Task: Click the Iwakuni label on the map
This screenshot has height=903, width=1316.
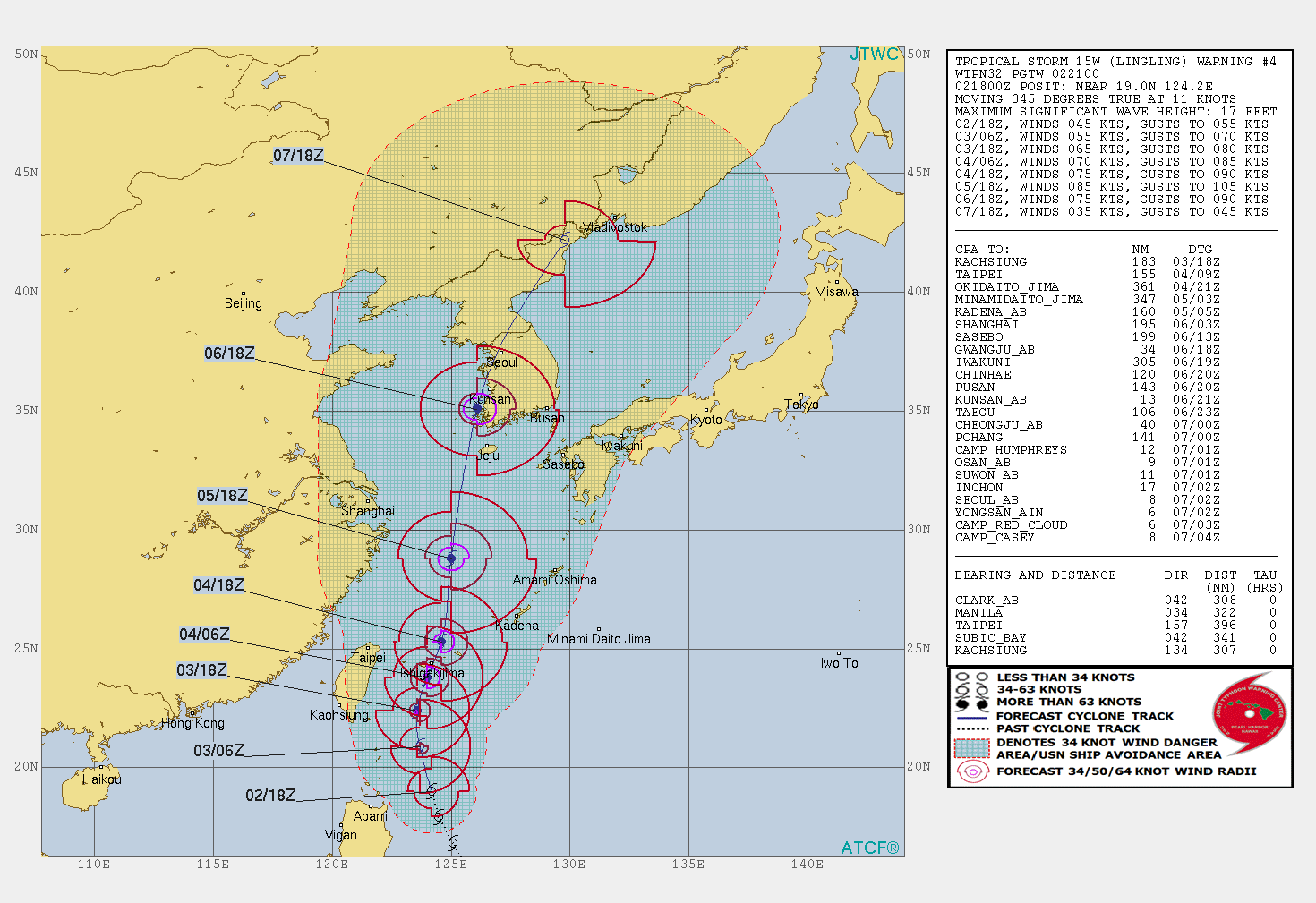Action: point(622,445)
